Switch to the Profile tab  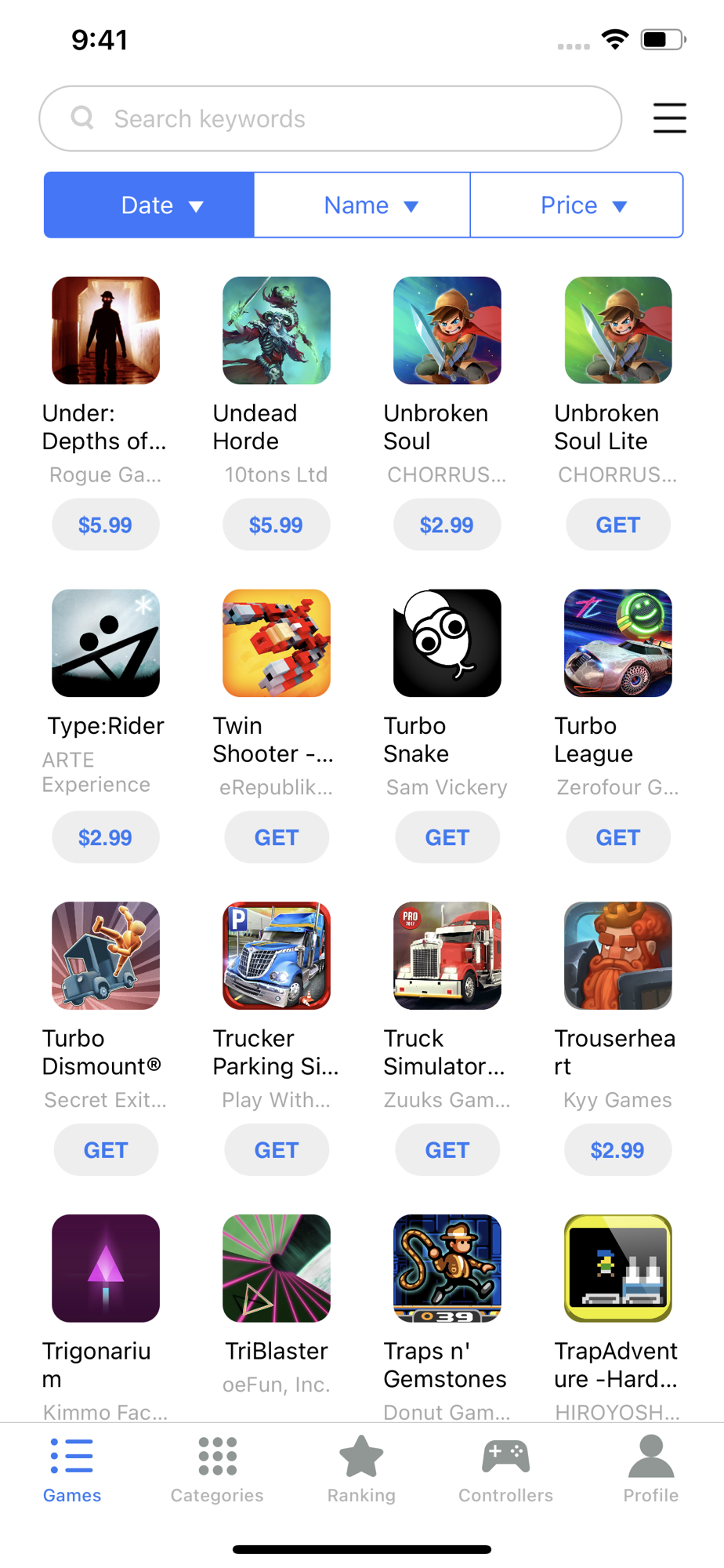[x=650, y=1471]
